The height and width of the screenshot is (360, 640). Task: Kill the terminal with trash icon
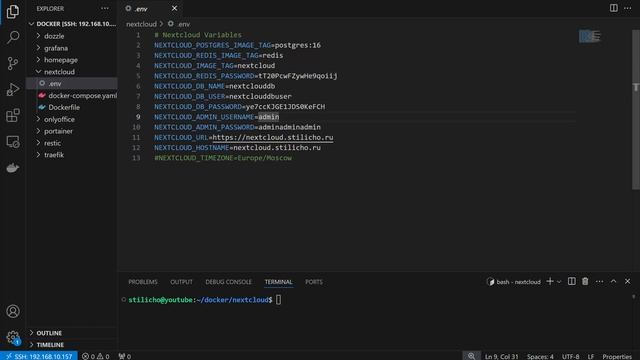pyautogui.click(x=585, y=282)
